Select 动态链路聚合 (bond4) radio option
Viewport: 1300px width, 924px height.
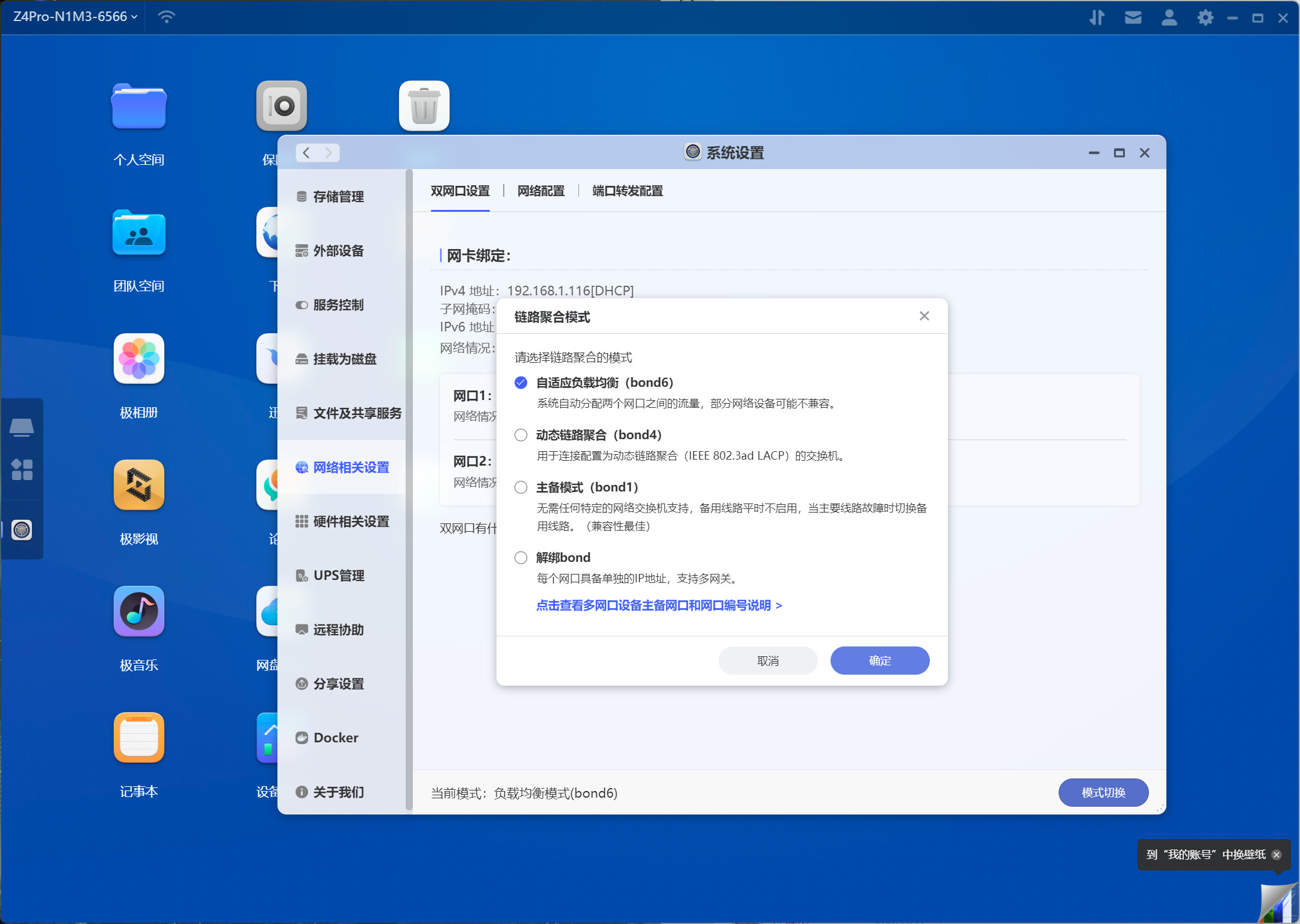click(x=521, y=435)
